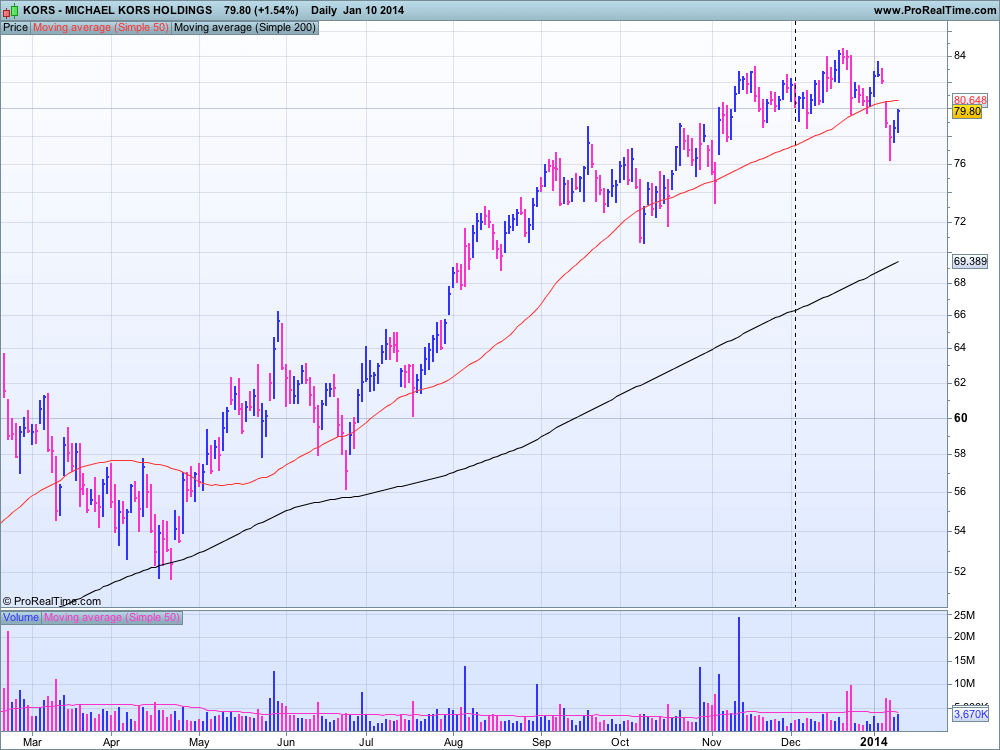The width and height of the screenshot is (1000, 750).
Task: Click the candlestick chart icon beside KORS
Action: 11,10
